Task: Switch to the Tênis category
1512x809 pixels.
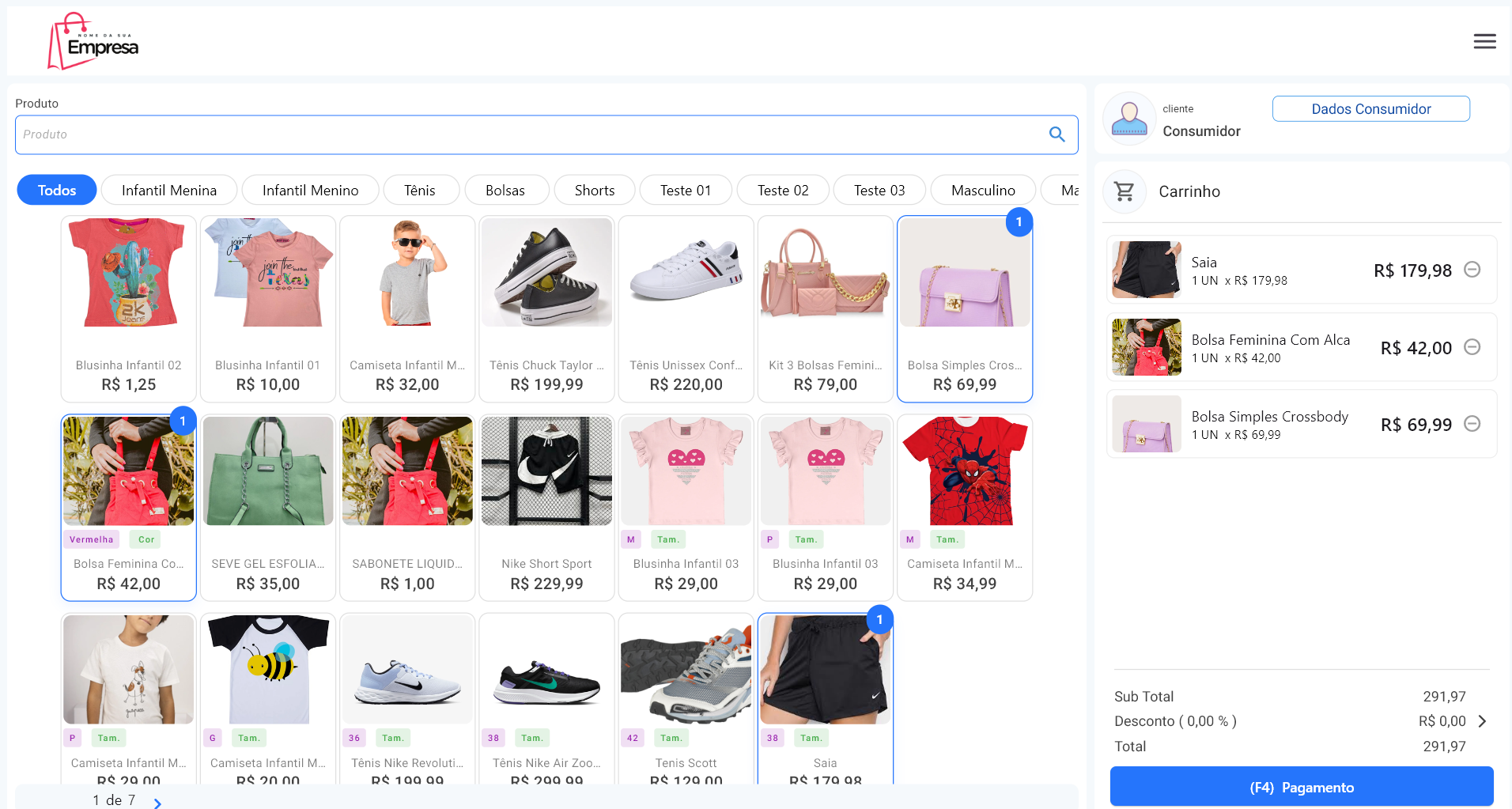Action: (420, 191)
